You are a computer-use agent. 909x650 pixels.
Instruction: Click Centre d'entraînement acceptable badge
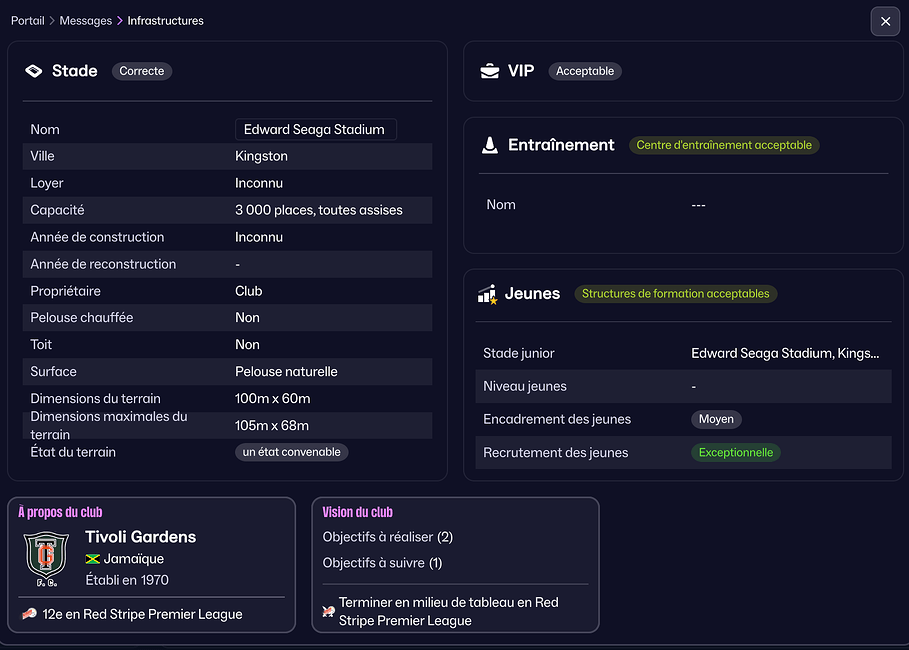coord(724,145)
